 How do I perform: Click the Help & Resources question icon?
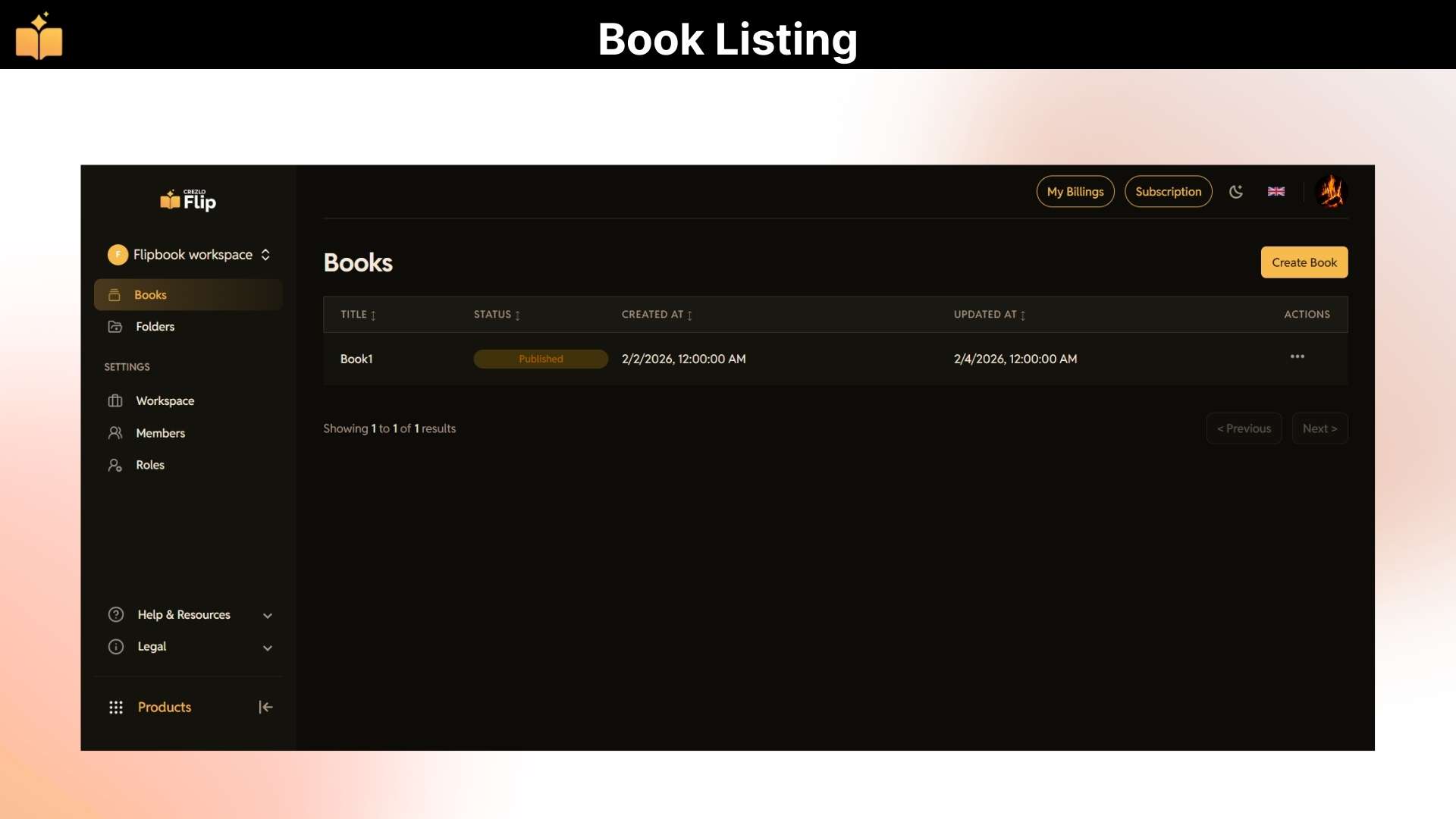click(116, 615)
